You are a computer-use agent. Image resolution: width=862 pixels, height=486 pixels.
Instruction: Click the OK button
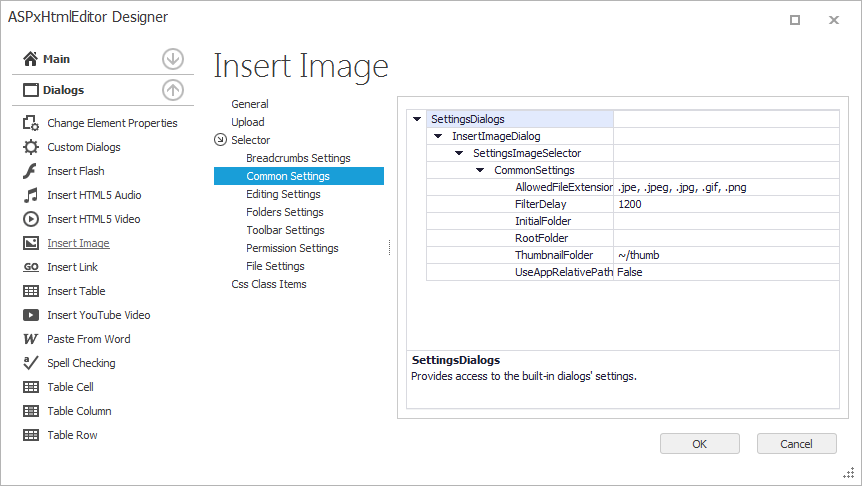pos(699,444)
